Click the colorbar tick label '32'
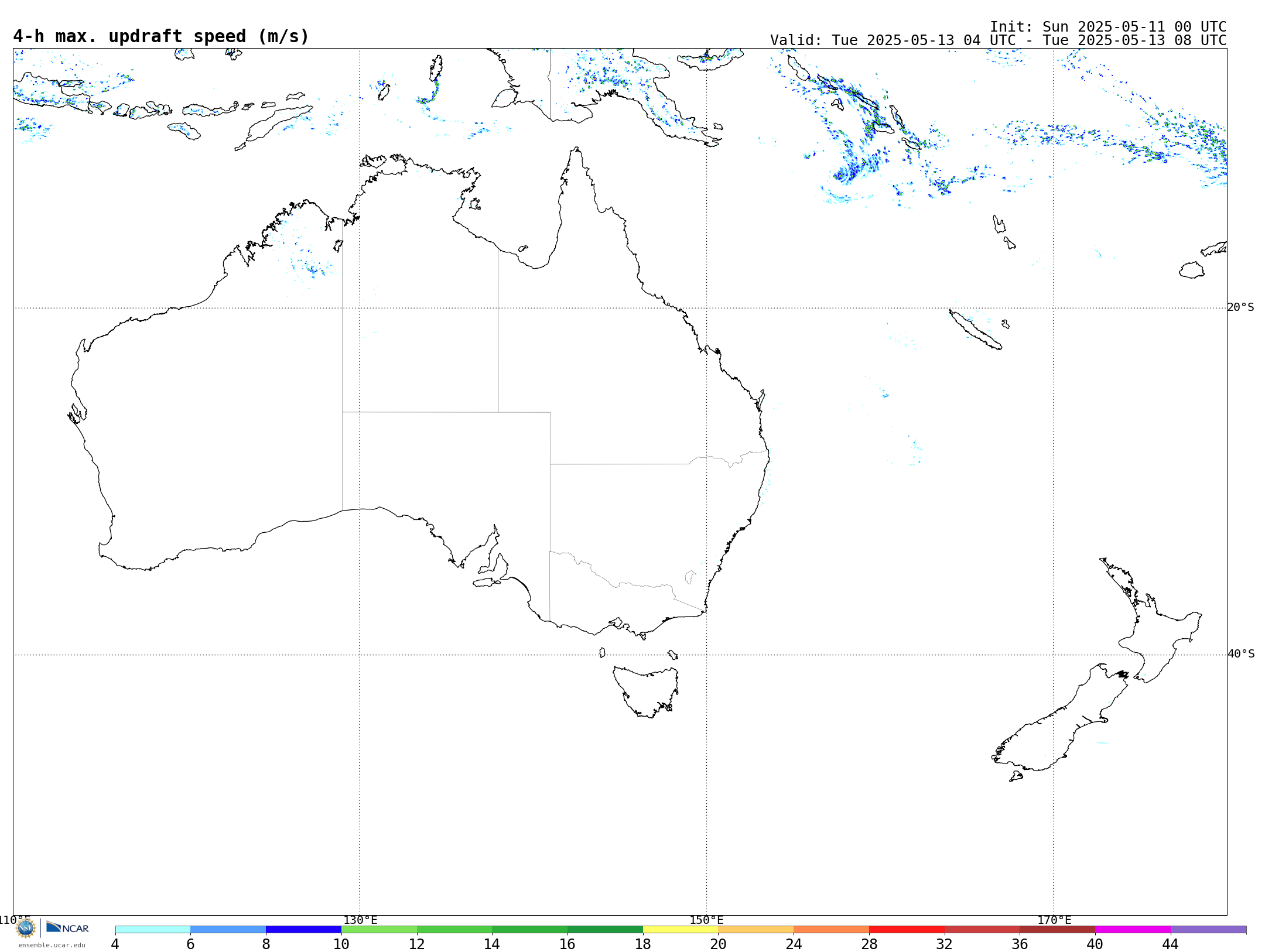 (x=945, y=944)
